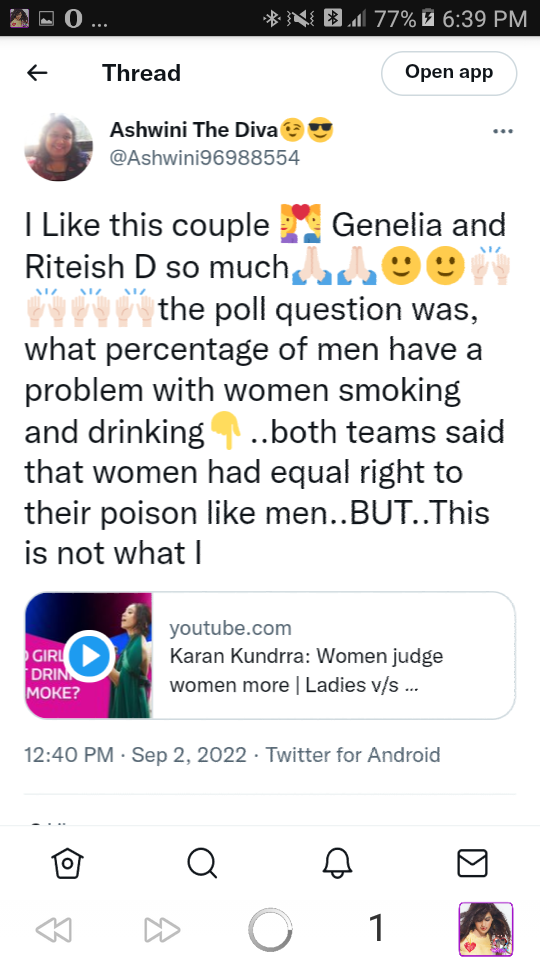The height and width of the screenshot is (960, 540).
Task: Open Ashwini The Diva's profile picture
Action: point(59,147)
